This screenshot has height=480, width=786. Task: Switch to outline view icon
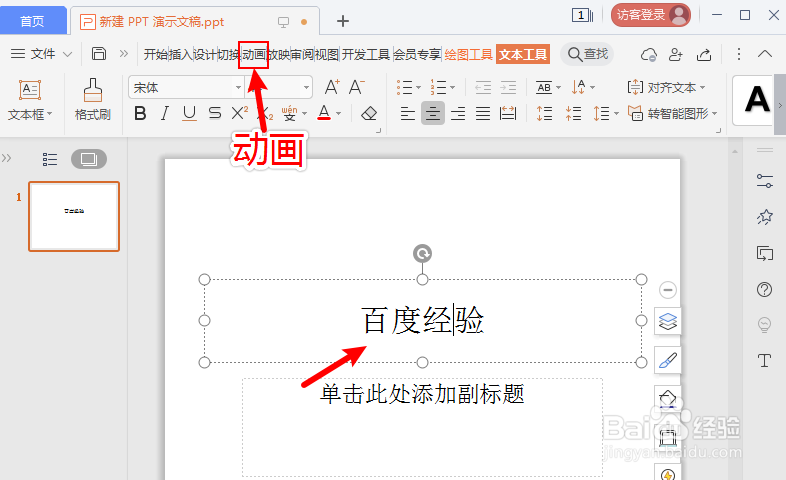coord(50,159)
